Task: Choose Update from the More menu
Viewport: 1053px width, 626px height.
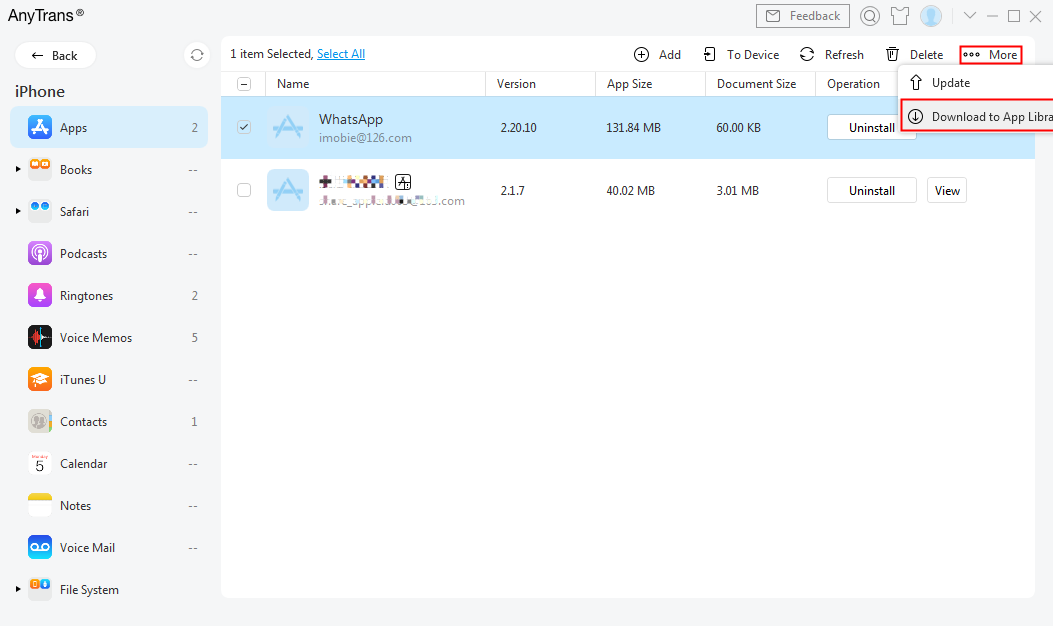Action: (x=950, y=83)
